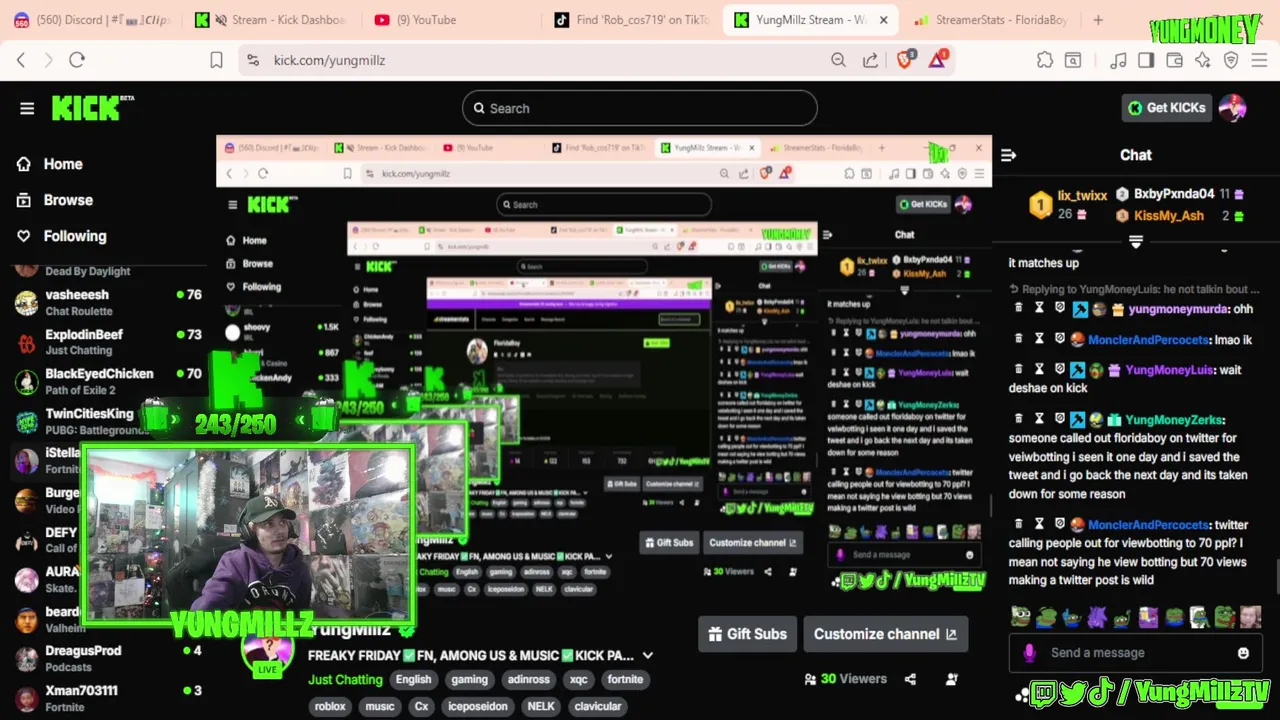Bookmark this page with the bookmark icon
Image resolution: width=1280 pixels, height=720 pixels.
(x=216, y=60)
